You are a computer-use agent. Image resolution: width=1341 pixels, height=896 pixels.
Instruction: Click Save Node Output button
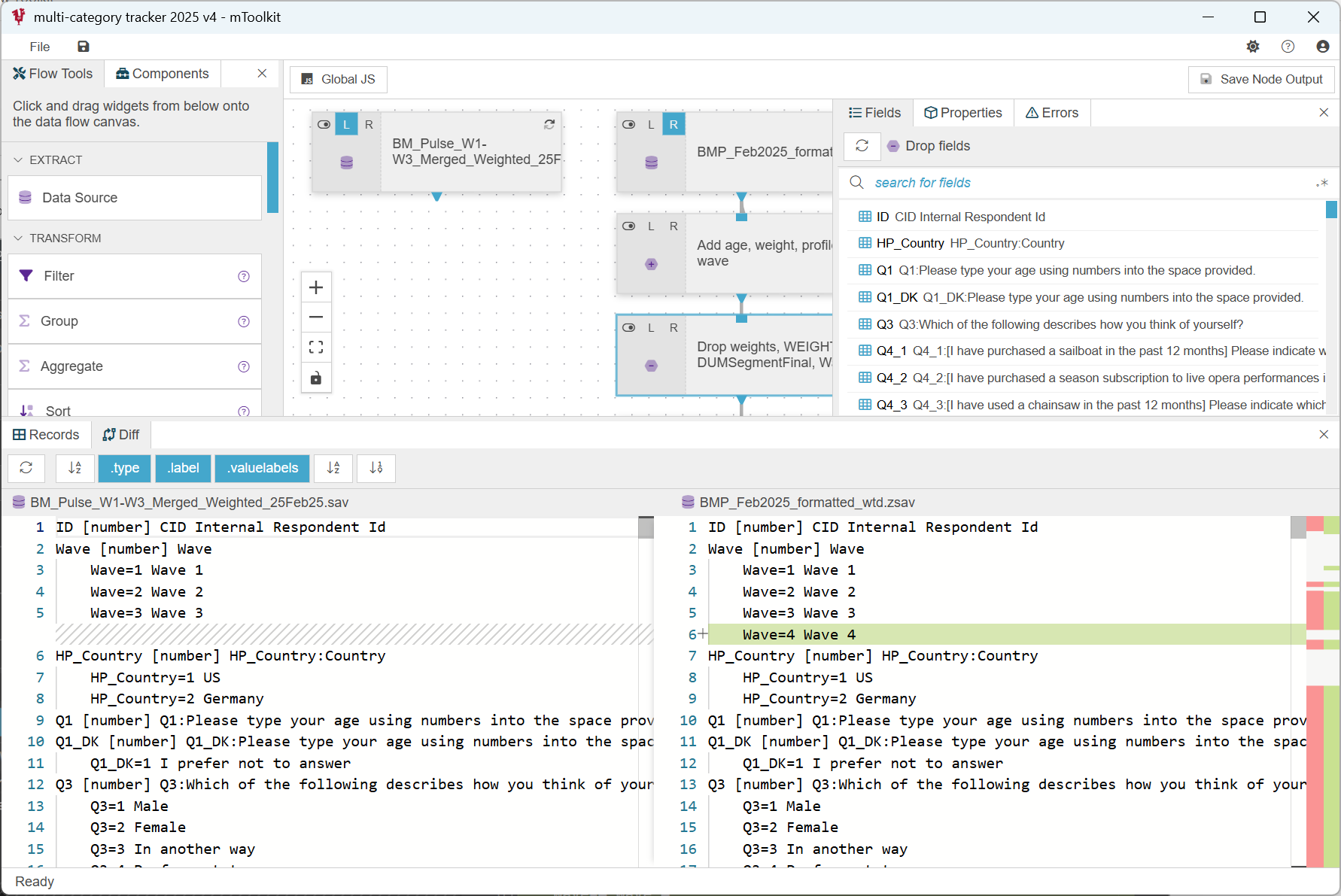(x=1261, y=79)
